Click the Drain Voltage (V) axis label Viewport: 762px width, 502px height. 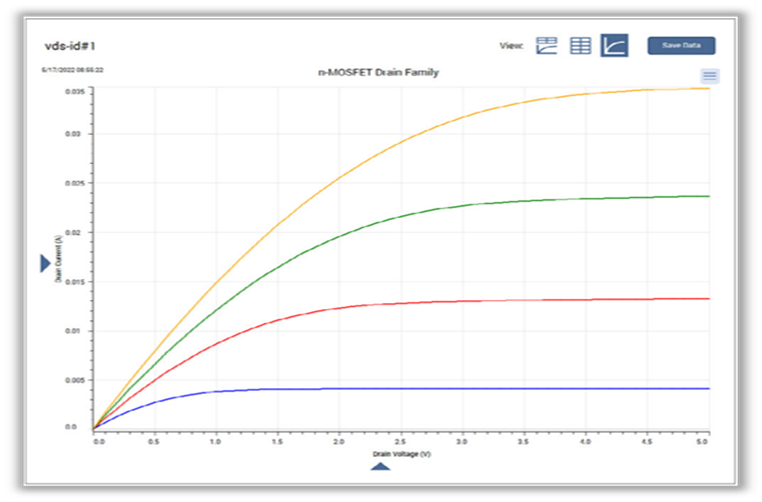click(401, 454)
